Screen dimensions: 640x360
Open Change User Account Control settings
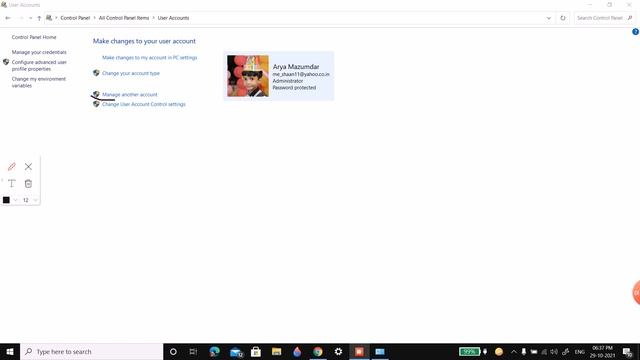(144, 104)
